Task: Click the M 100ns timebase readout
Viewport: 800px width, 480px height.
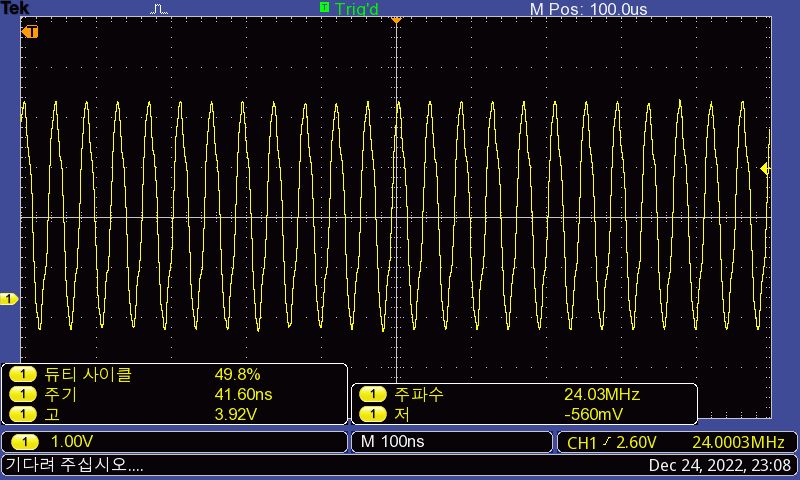Action: point(392,442)
